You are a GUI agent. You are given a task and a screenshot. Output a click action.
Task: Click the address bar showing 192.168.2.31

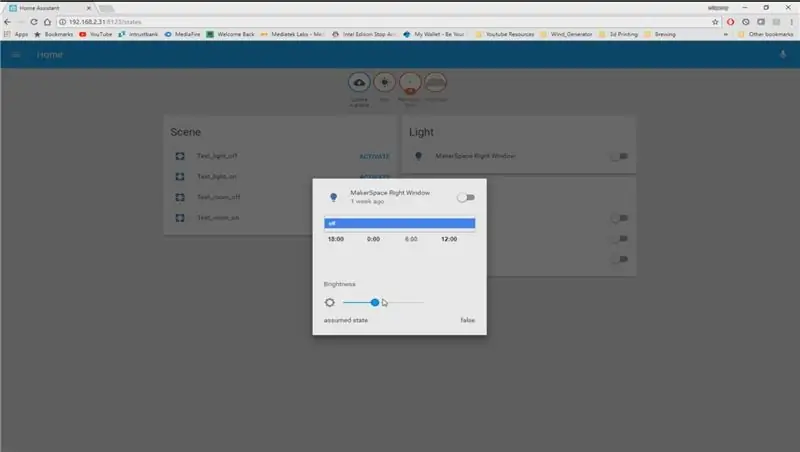tap(383, 22)
